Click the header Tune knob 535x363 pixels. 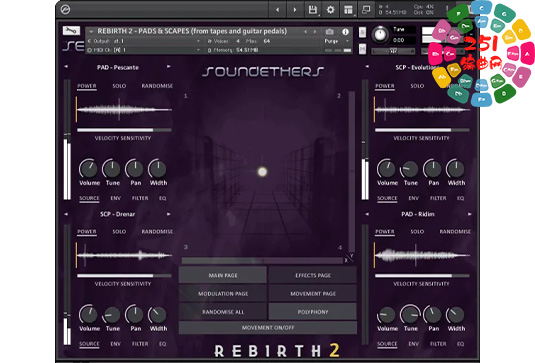tap(380, 34)
